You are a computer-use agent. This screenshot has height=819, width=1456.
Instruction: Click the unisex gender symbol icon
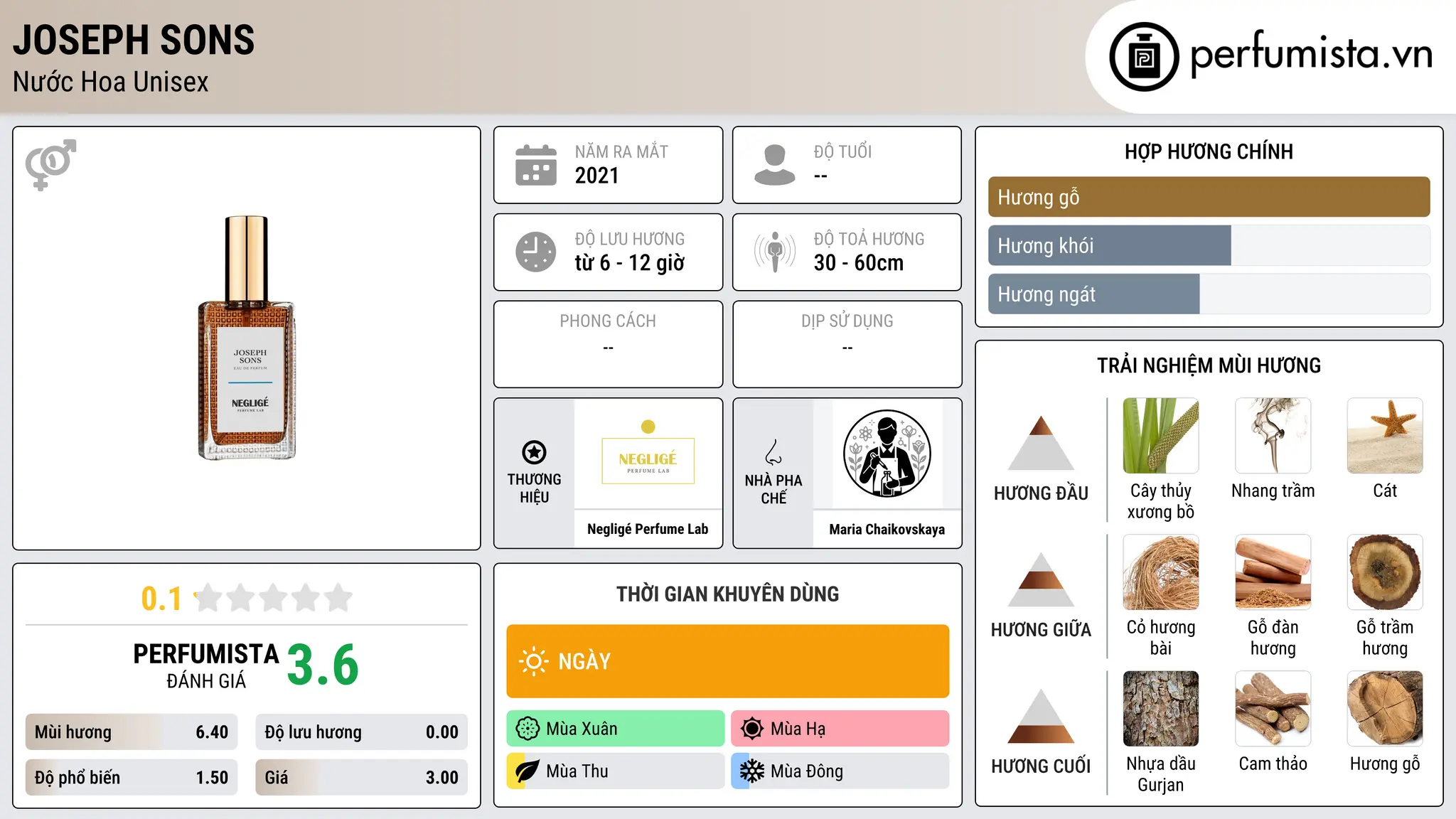point(50,164)
